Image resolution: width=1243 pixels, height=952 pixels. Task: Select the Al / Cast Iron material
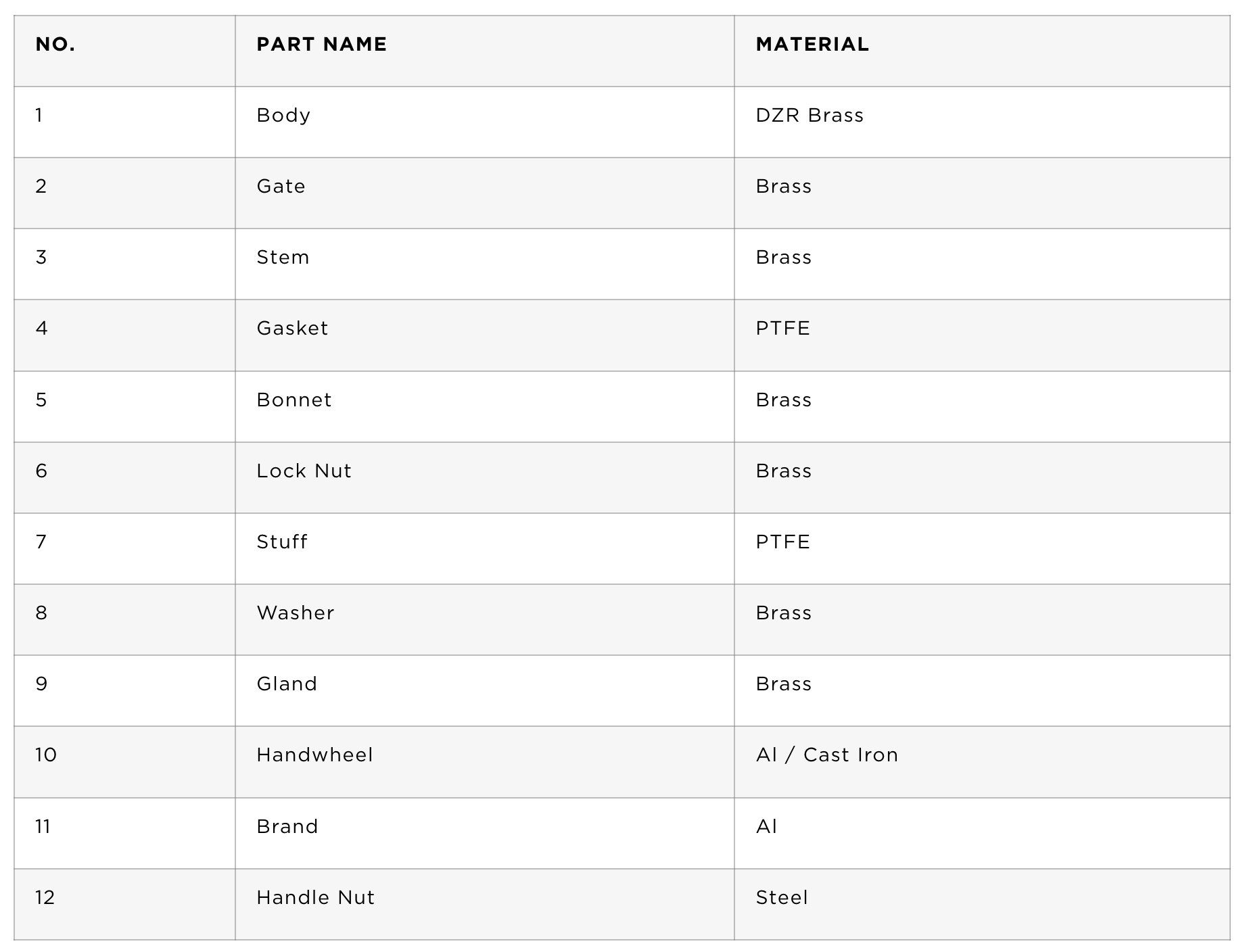point(827,755)
